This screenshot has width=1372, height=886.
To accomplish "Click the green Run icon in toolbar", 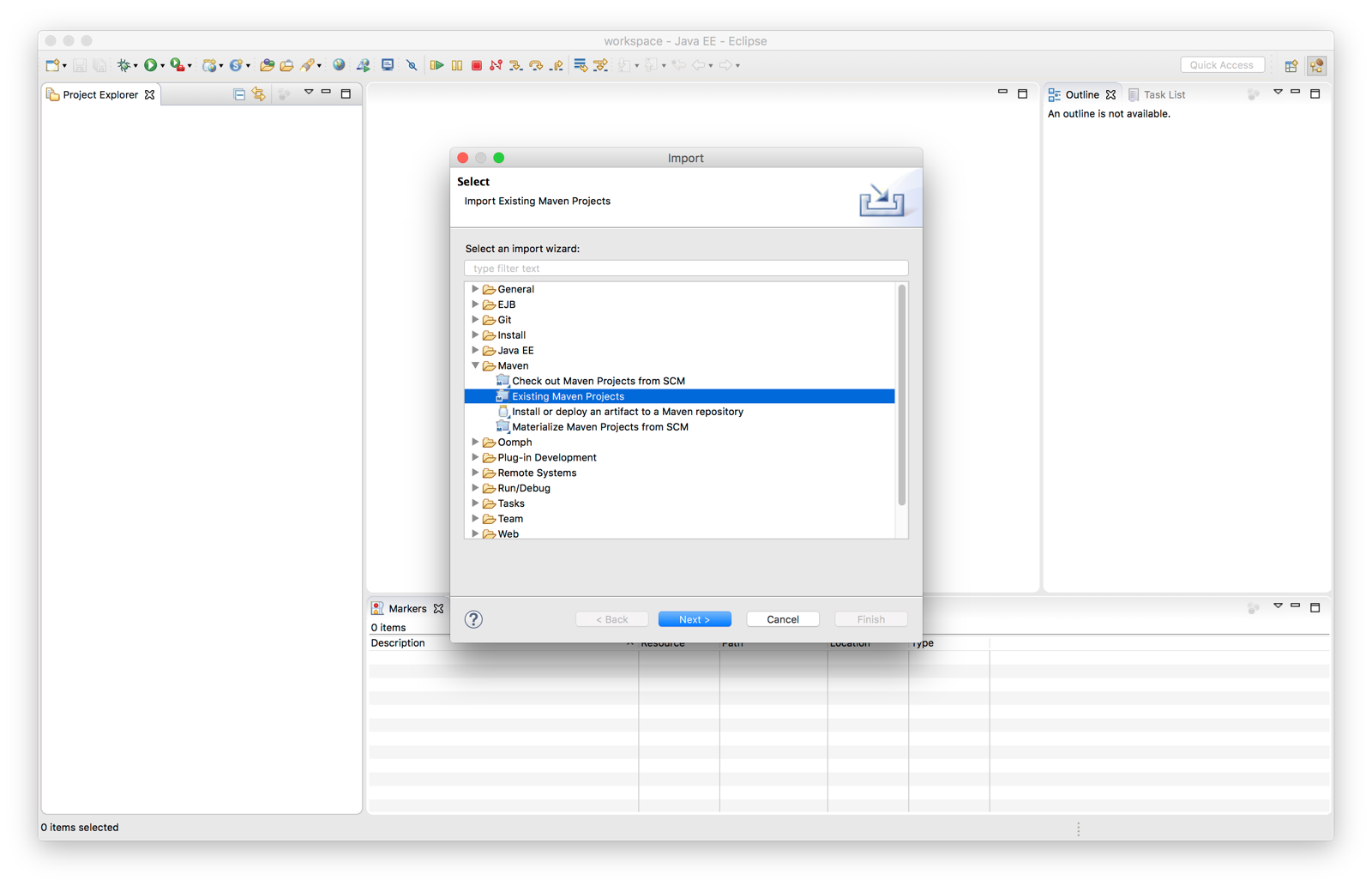I will (151, 65).
